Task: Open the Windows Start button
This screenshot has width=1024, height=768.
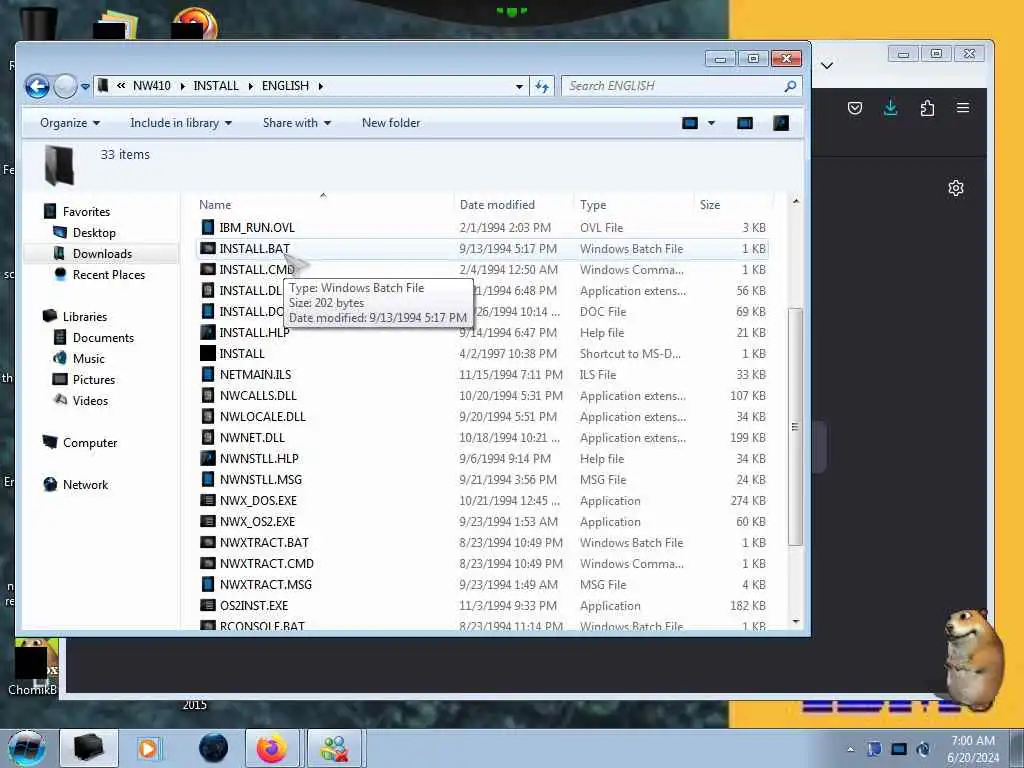Action: (x=27, y=748)
